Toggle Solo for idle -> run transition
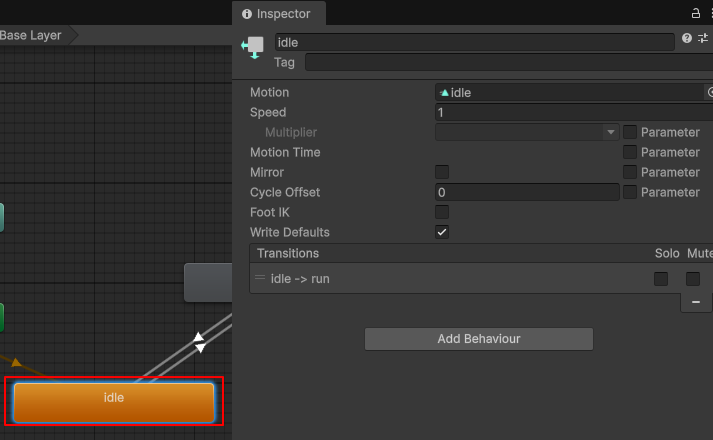This screenshot has width=713, height=440. coord(661,279)
